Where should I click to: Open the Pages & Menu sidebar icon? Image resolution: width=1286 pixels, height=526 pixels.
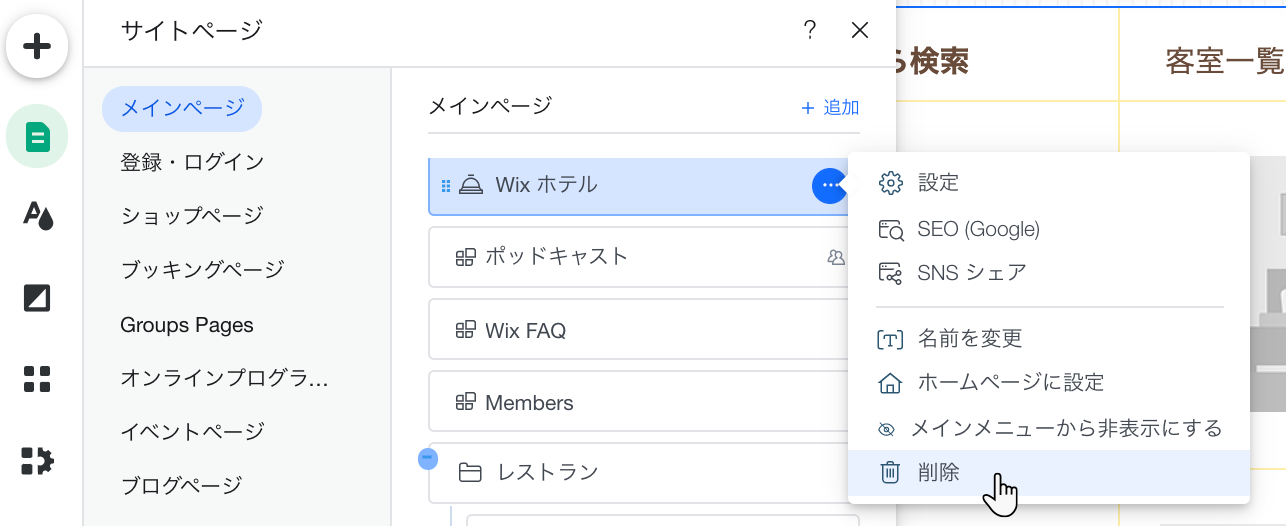click(37, 136)
